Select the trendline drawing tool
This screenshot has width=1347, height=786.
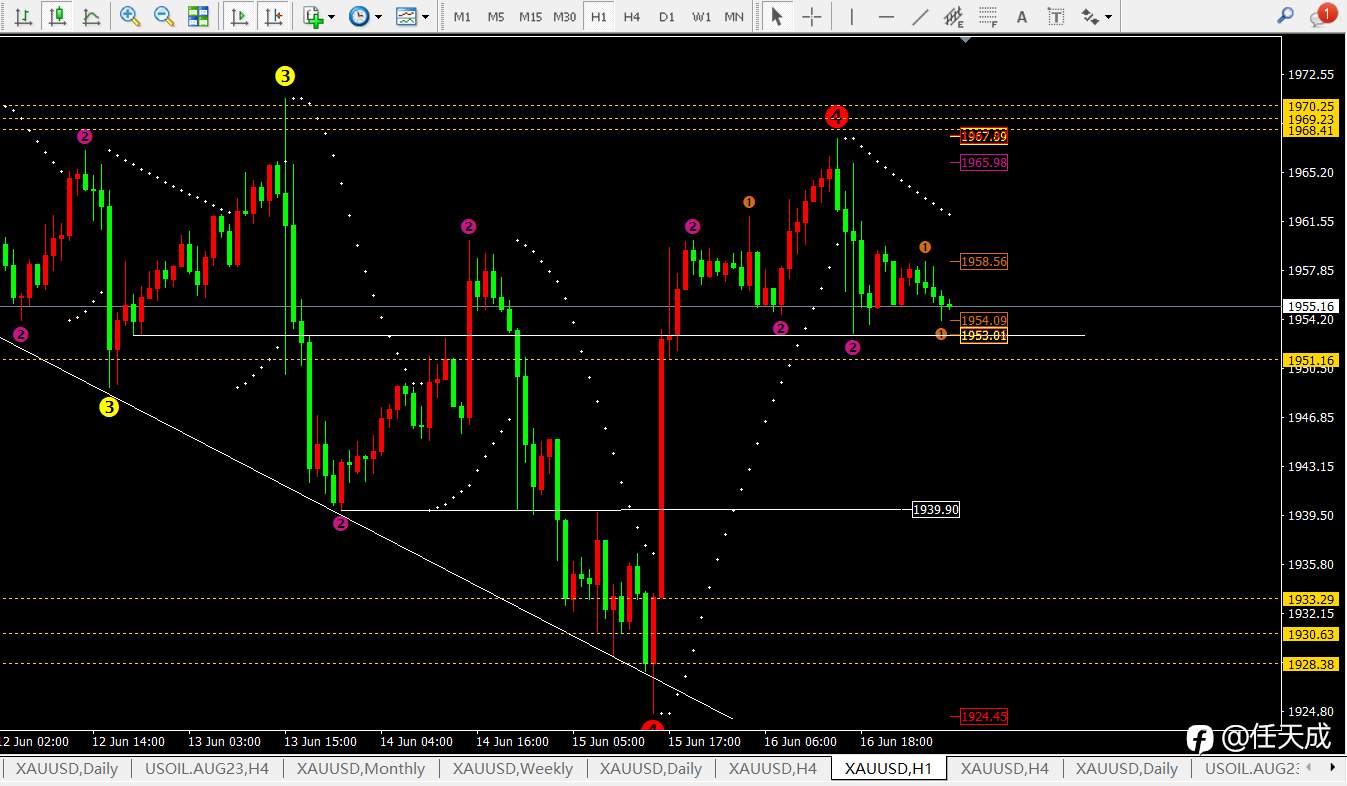click(920, 16)
